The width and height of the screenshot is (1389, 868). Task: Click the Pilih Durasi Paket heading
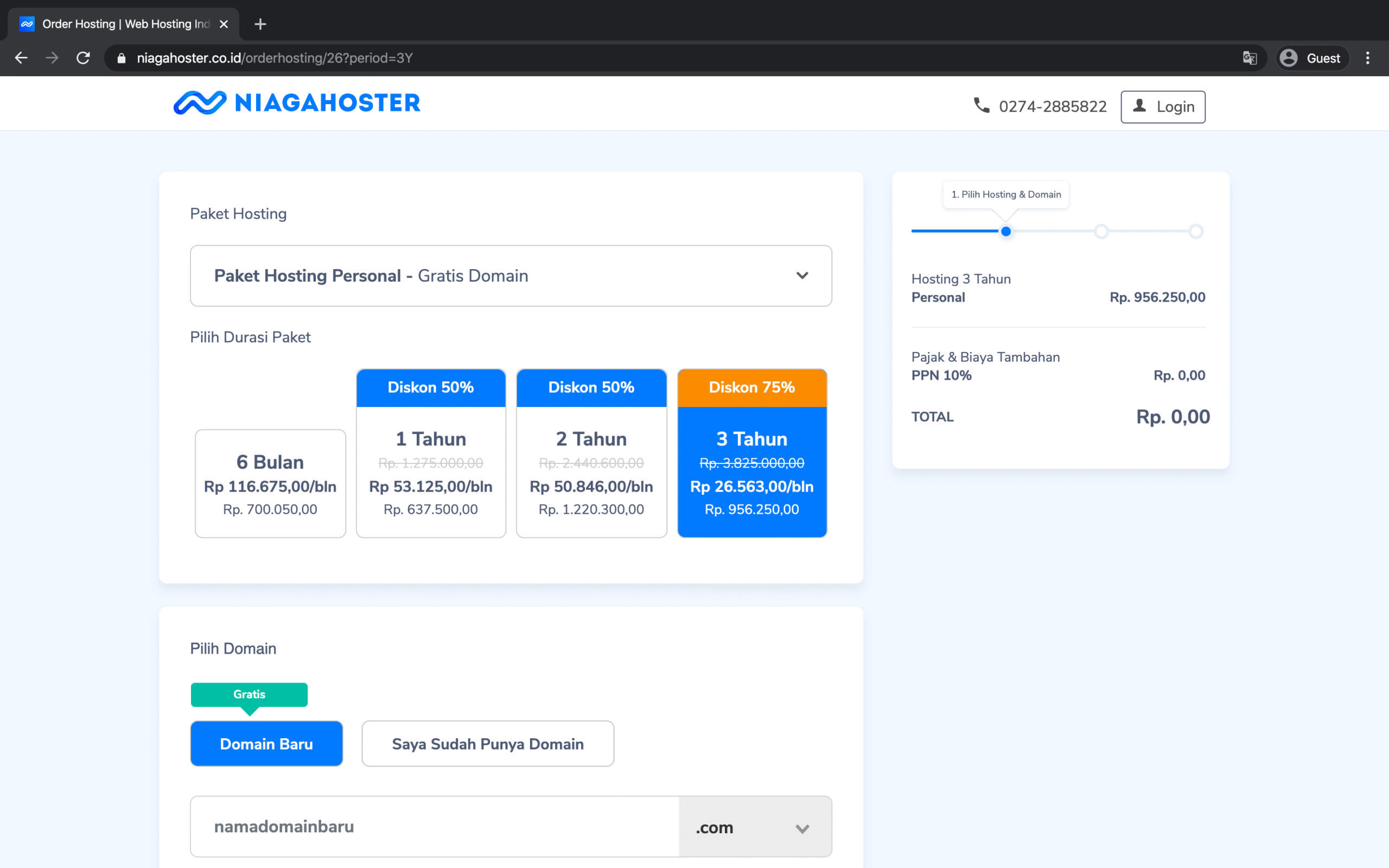point(250,337)
